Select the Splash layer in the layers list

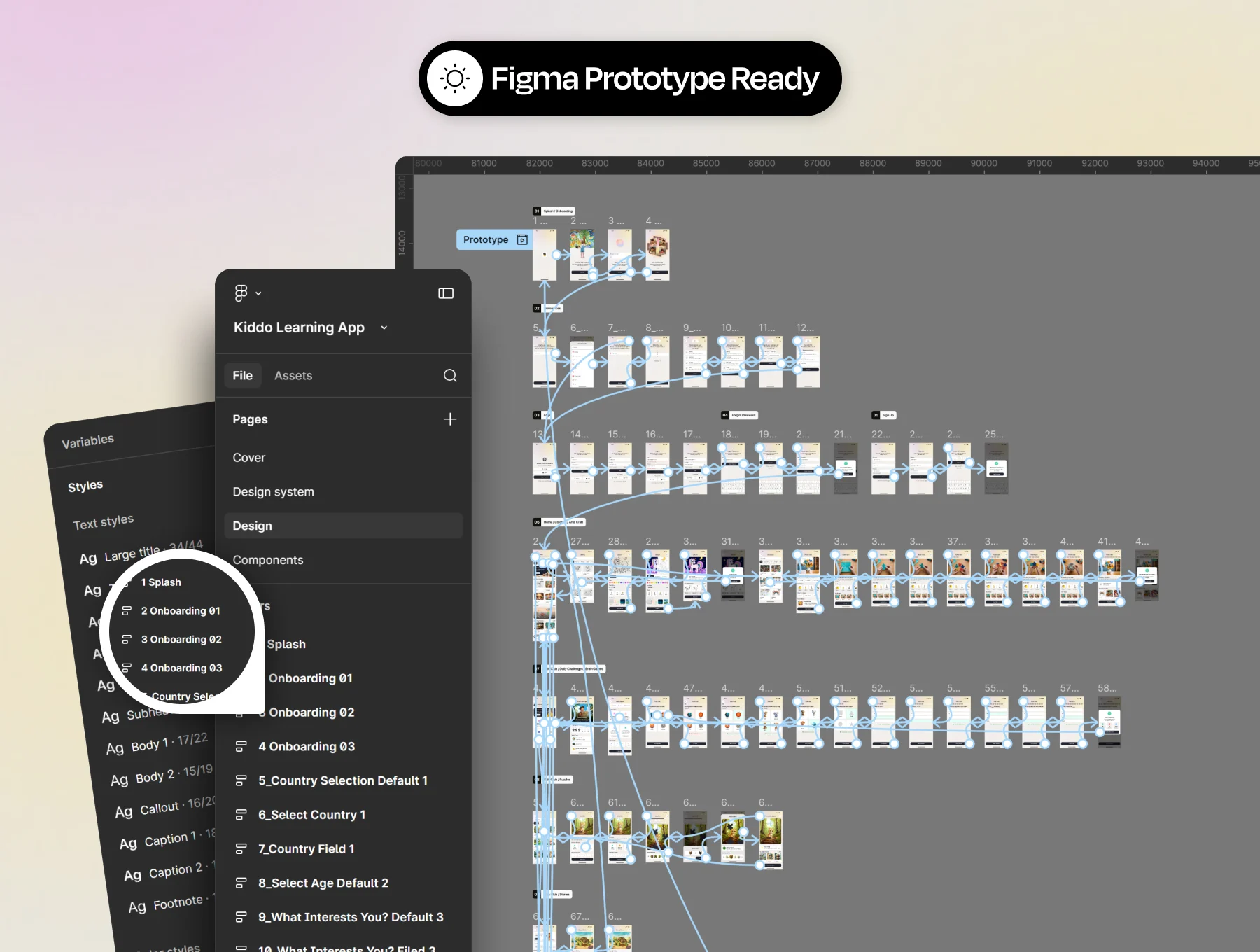(286, 644)
